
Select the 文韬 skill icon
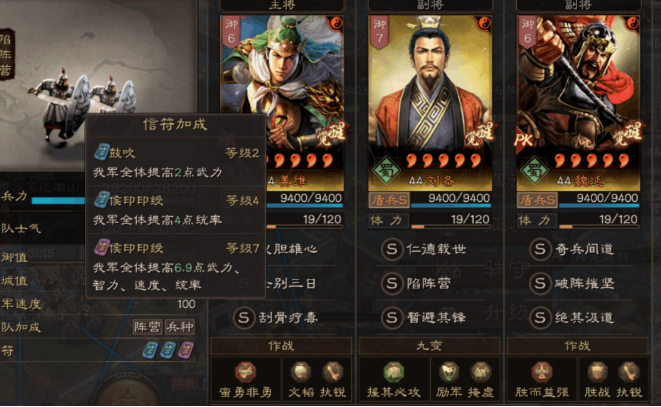(x=301, y=372)
